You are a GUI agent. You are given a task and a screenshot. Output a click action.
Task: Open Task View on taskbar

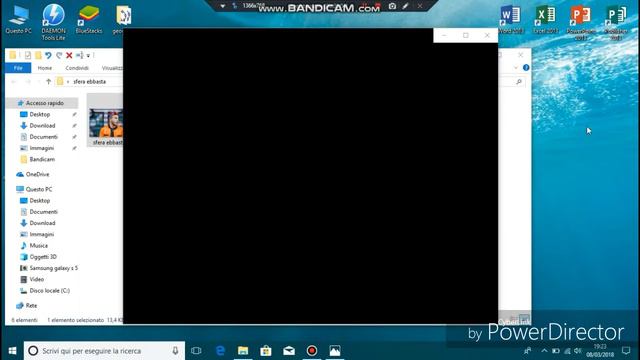click(x=196, y=351)
